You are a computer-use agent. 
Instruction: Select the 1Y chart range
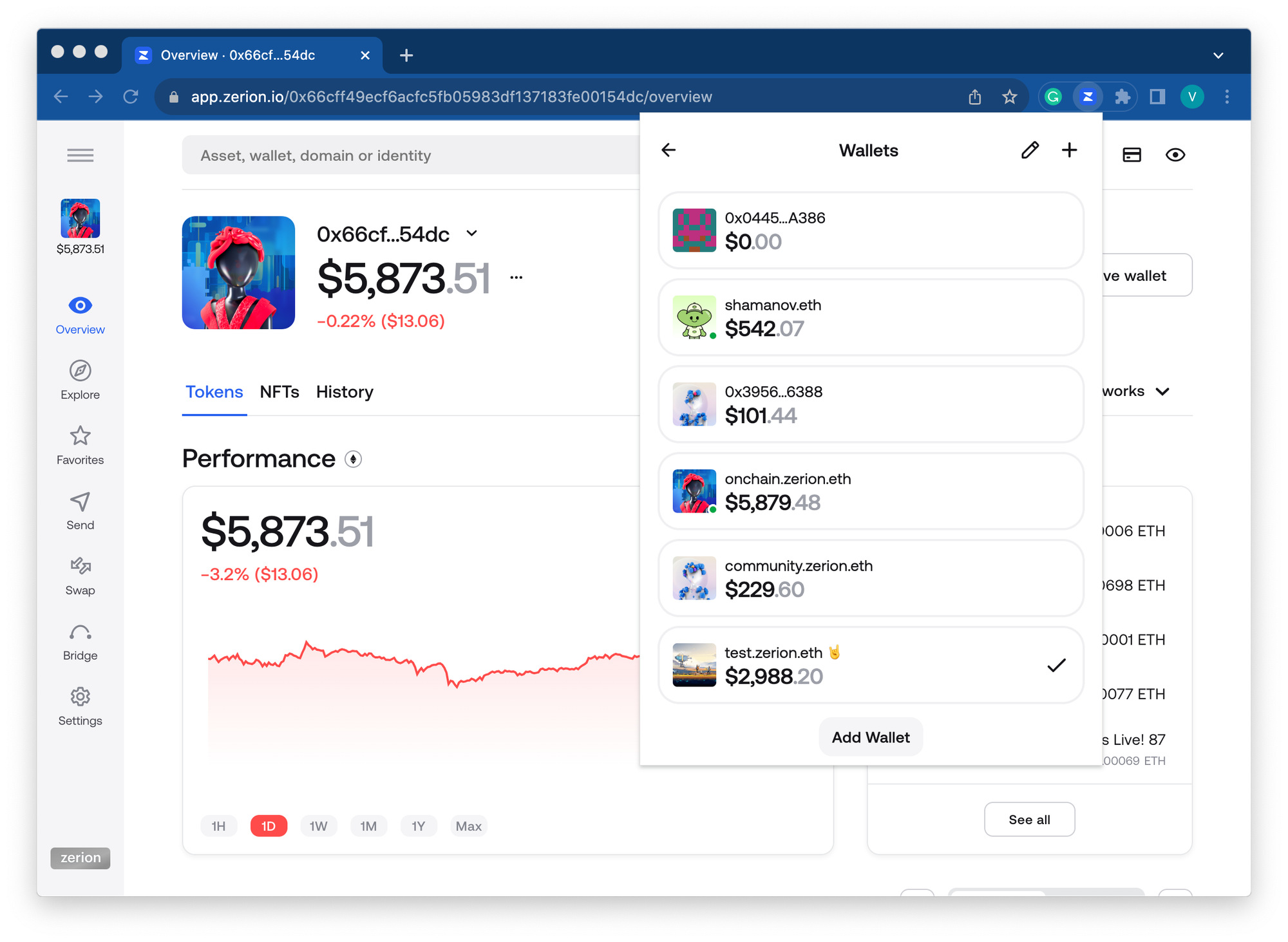pos(419,826)
